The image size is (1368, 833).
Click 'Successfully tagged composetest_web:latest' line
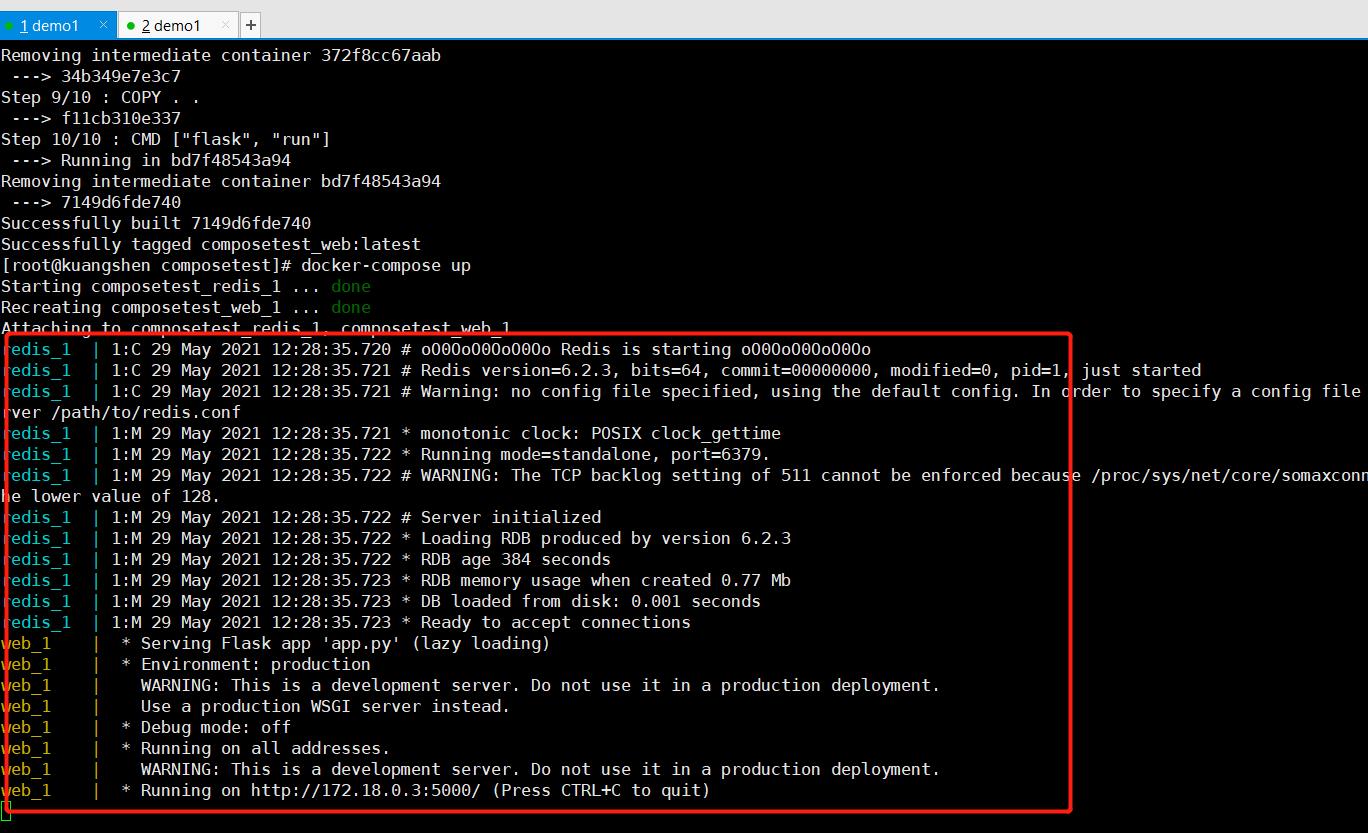tap(211, 245)
